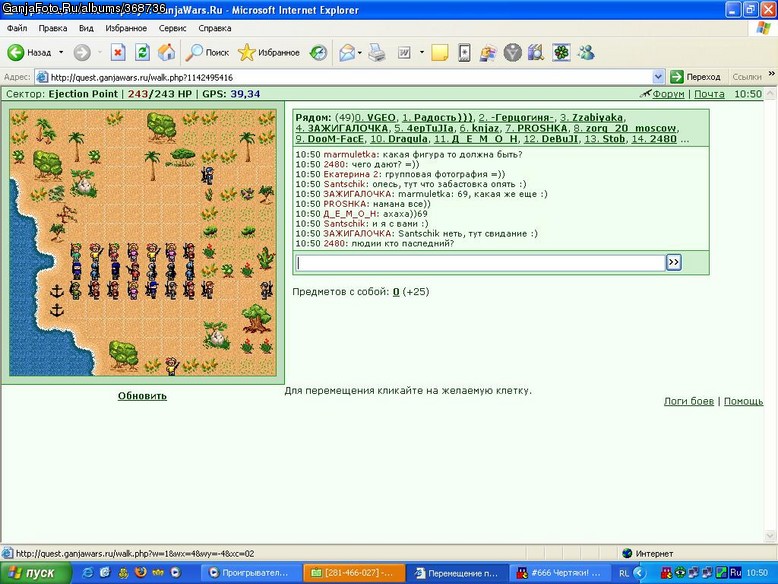The image size is (778, 584).
Task: Open the Сервис menu
Action: coord(173,28)
